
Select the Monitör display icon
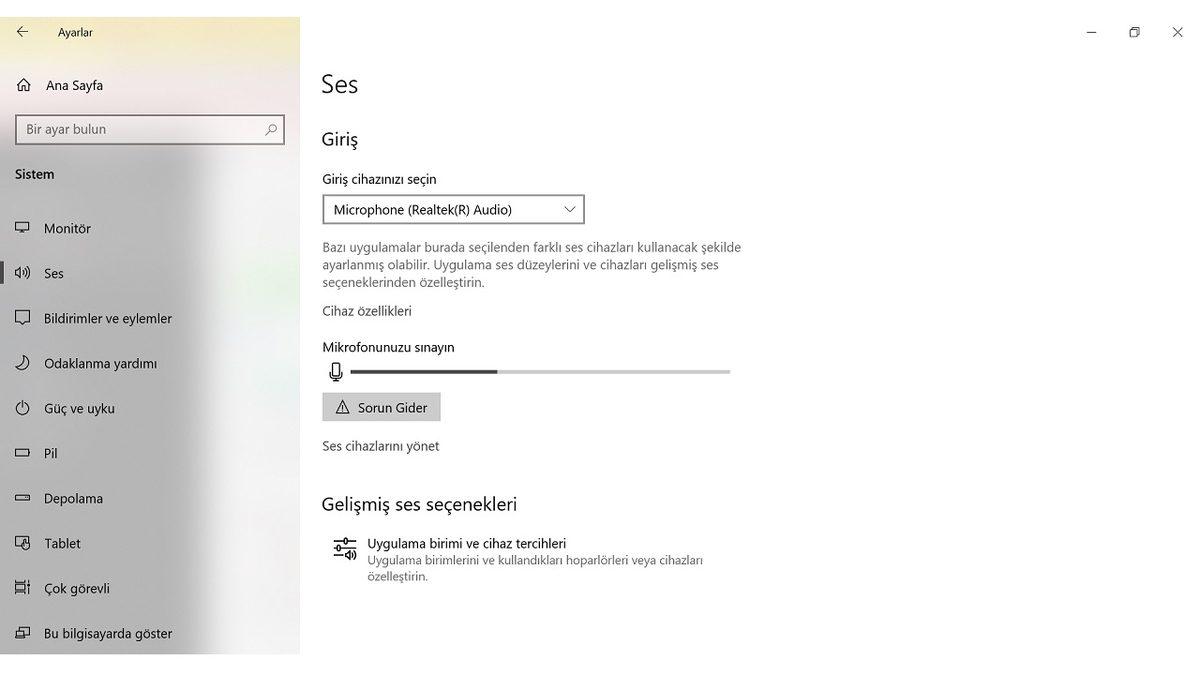[x=22, y=228]
